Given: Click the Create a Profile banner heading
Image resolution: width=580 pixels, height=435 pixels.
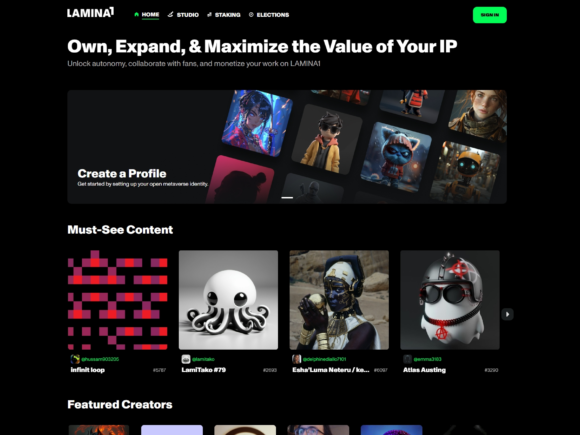Looking at the screenshot, I should tap(122, 173).
